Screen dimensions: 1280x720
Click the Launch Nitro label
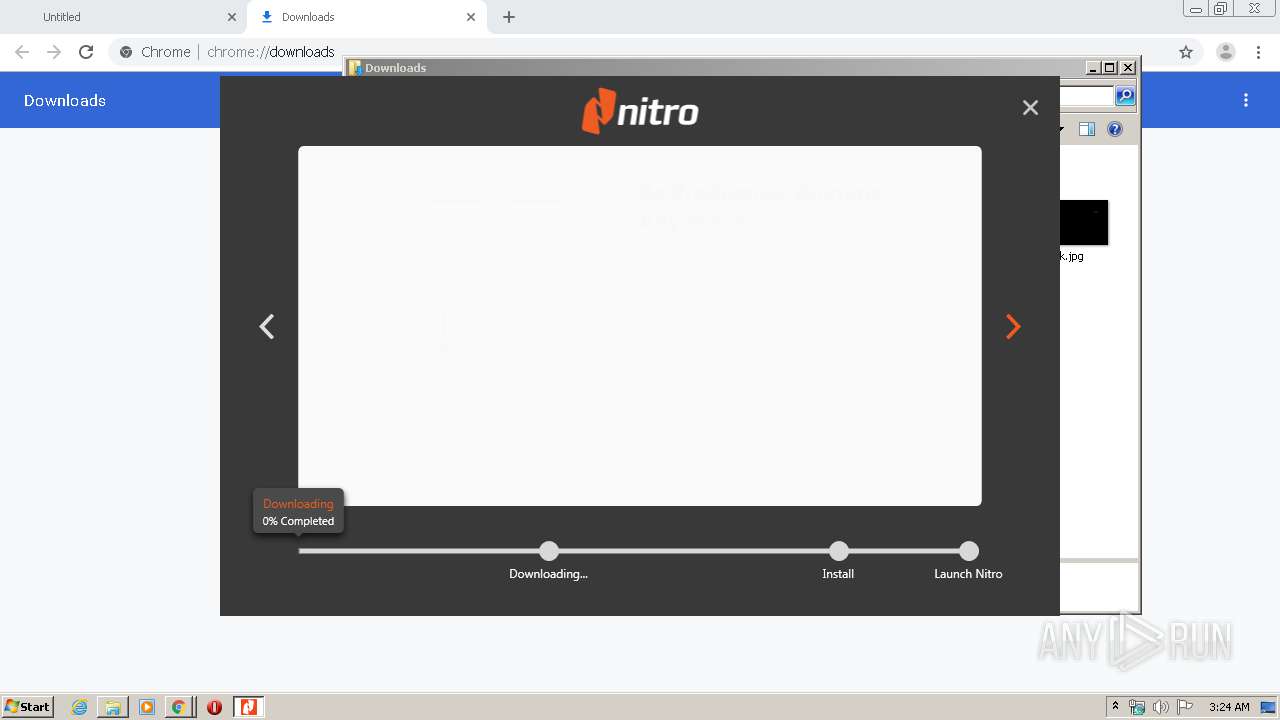tap(968, 574)
